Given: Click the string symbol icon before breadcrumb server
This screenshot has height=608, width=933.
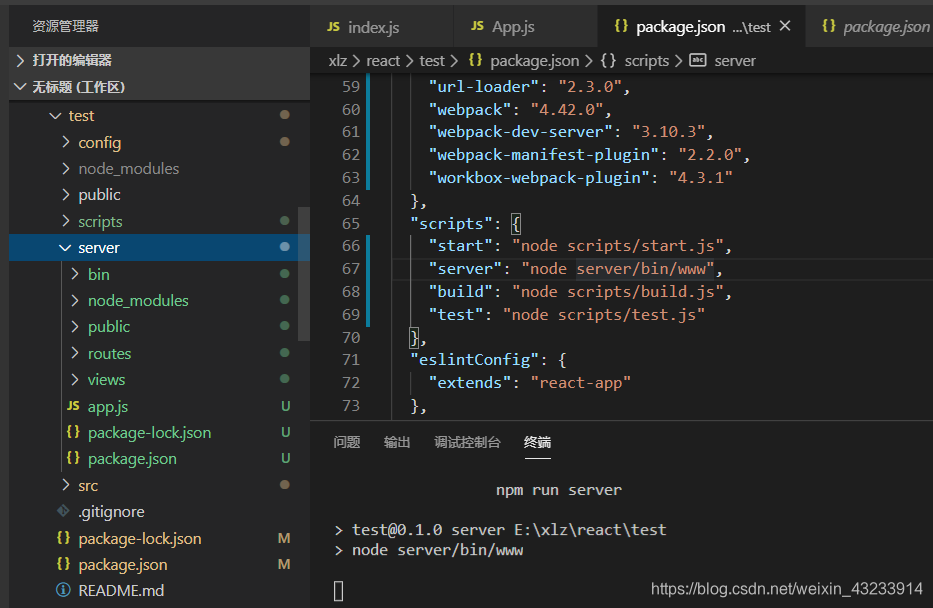Looking at the screenshot, I should coord(697,60).
